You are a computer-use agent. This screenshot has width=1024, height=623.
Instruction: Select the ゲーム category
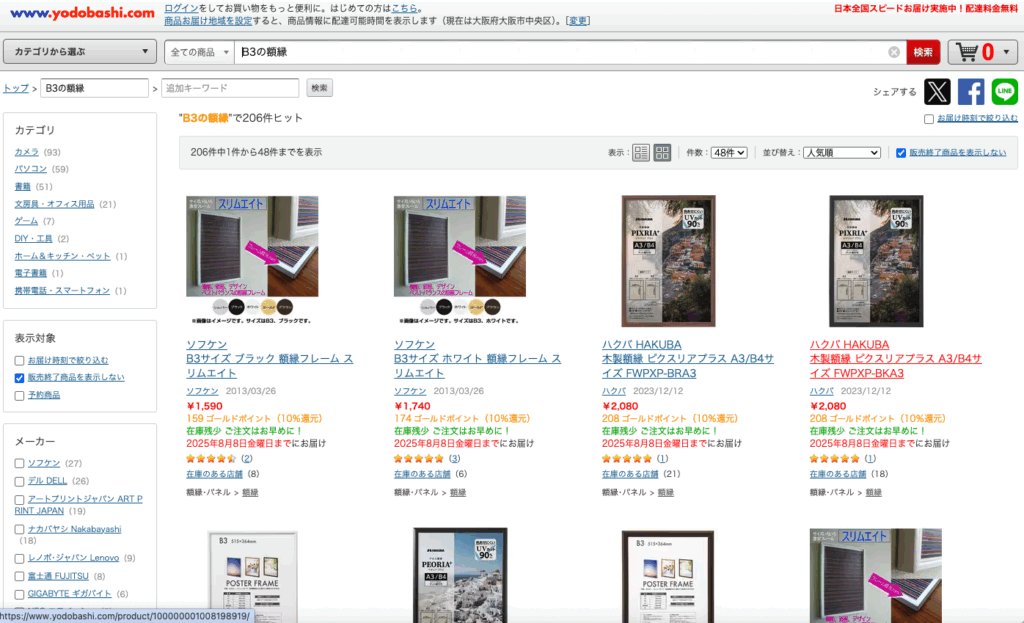26,221
